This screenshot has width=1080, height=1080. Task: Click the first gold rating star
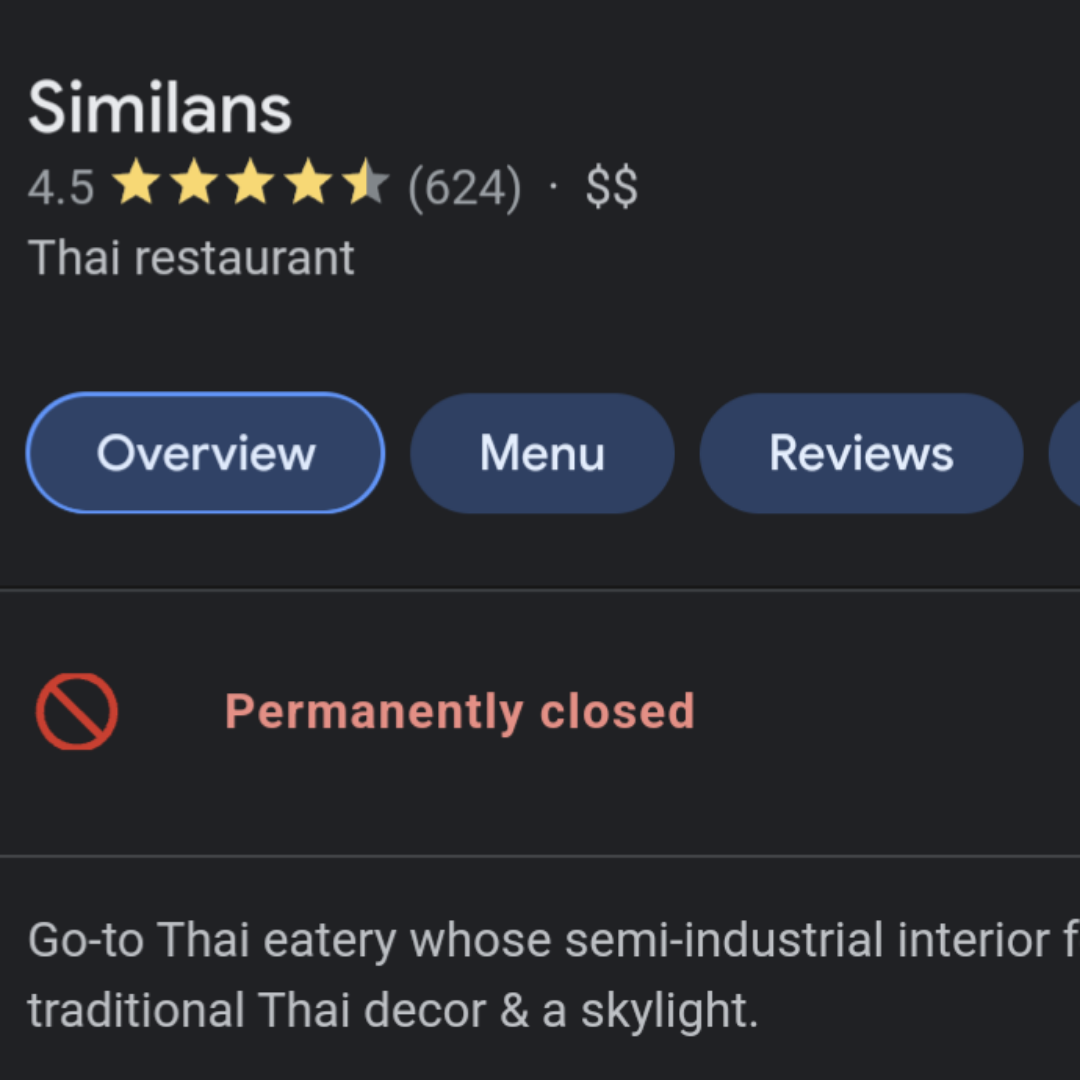[137, 185]
